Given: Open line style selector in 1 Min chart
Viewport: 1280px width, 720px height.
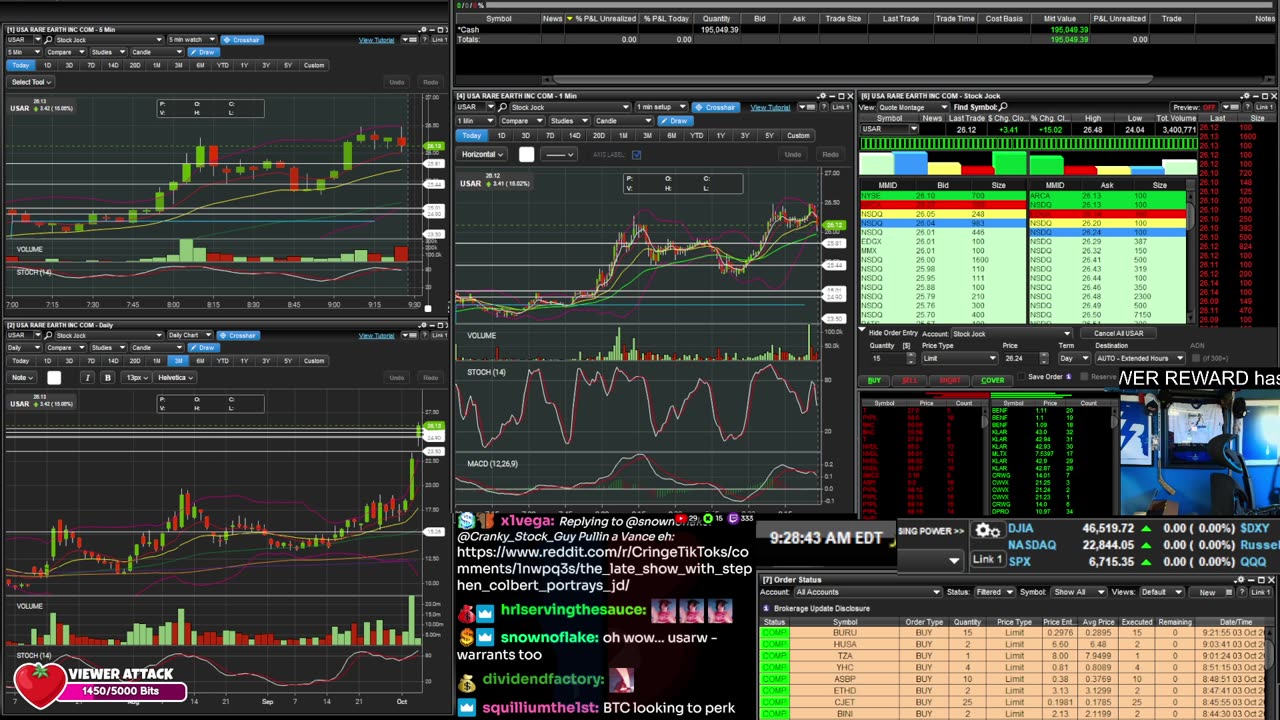Looking at the screenshot, I should tap(559, 154).
